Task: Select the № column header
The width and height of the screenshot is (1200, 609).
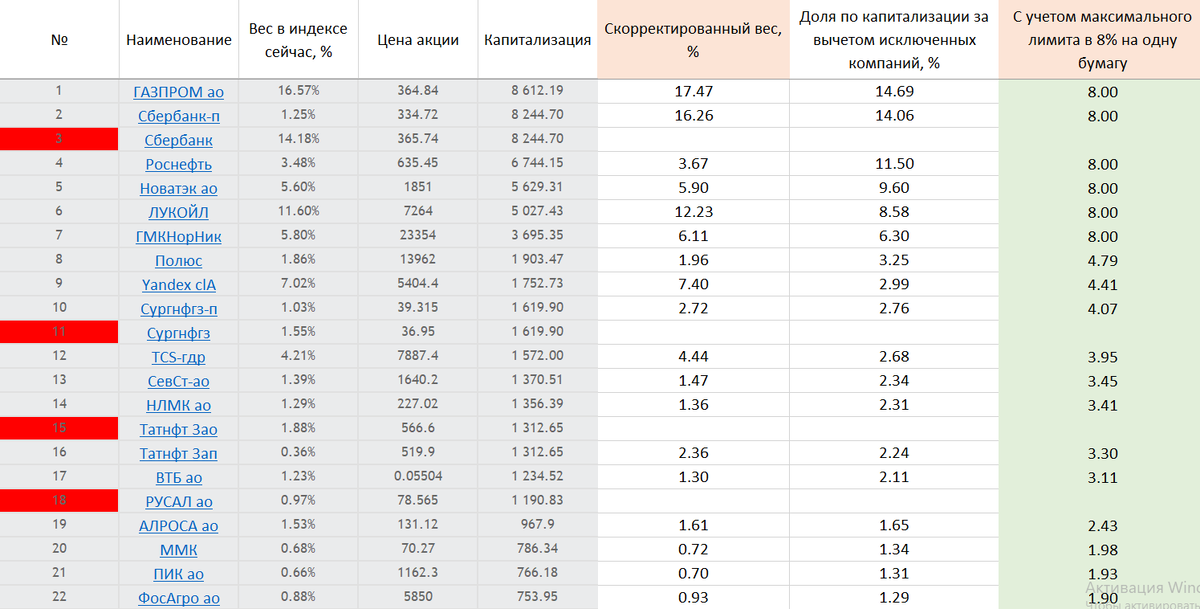Action: click(59, 40)
